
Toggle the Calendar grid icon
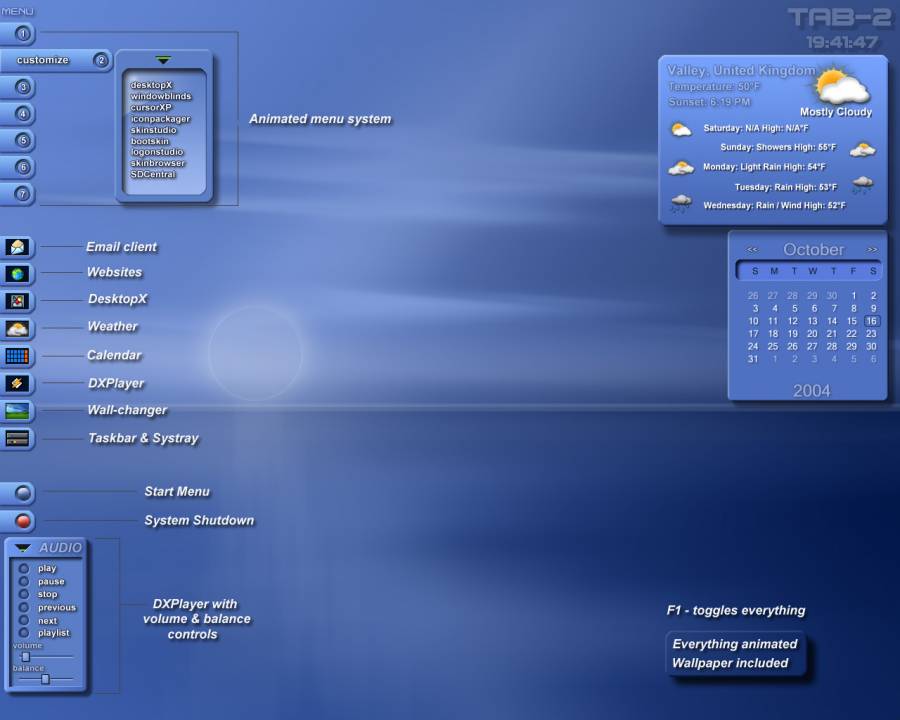(x=18, y=356)
